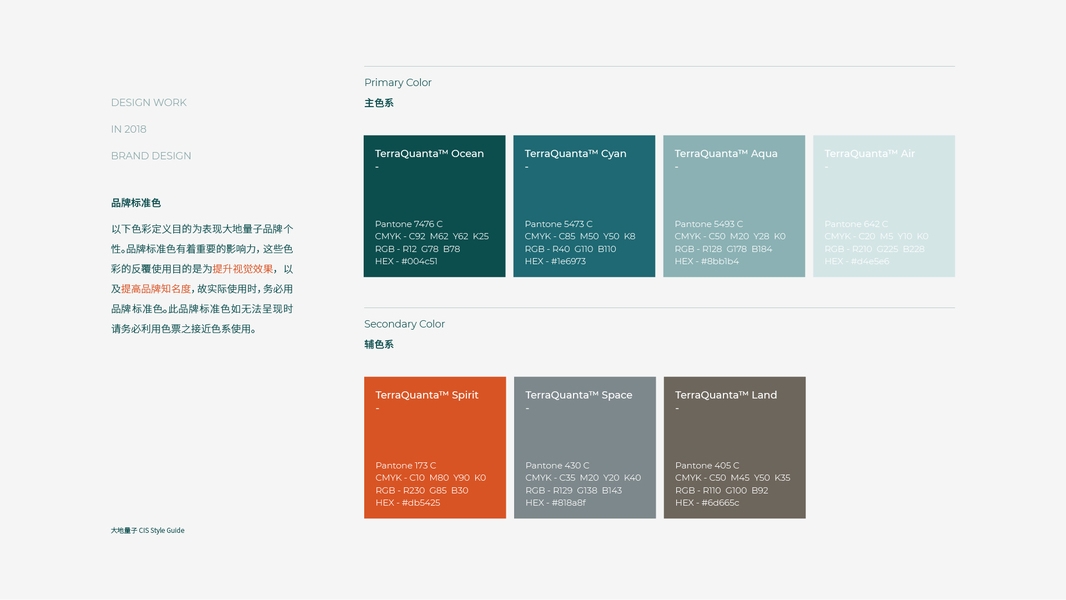This screenshot has height=600, width=1066.
Task: Click 'Pantone 642 C' text
Action: tap(856, 224)
